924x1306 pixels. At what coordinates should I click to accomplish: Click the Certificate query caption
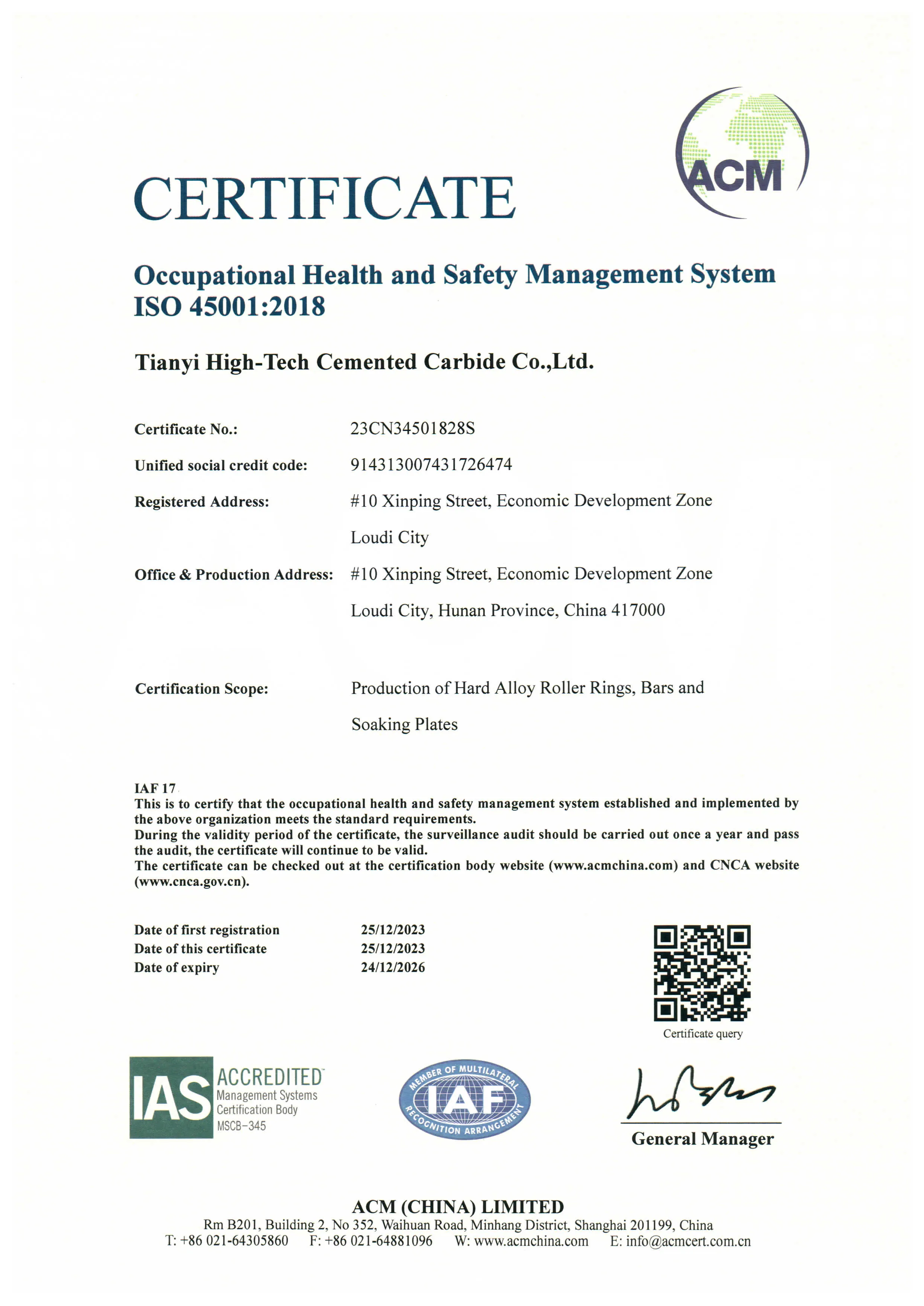[702, 1034]
